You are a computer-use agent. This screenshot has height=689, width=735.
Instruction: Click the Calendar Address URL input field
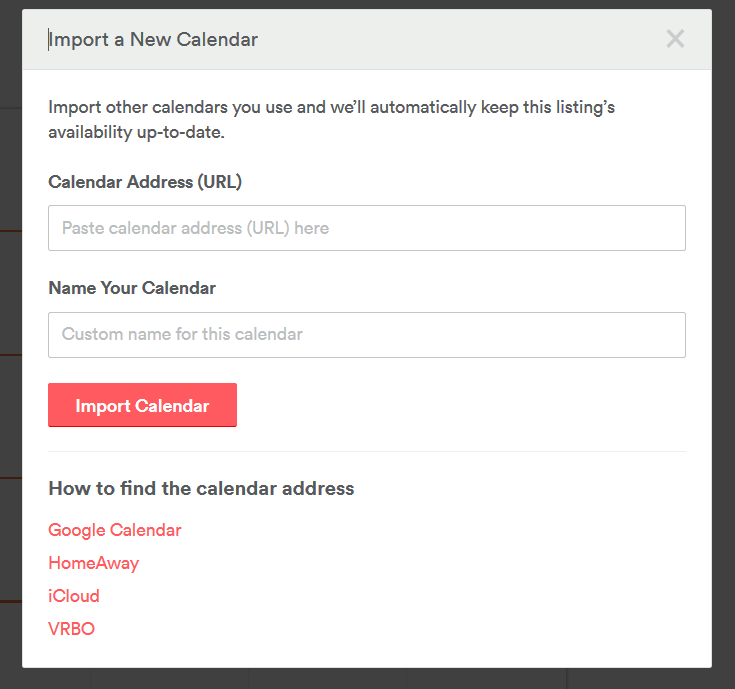[x=366, y=228]
